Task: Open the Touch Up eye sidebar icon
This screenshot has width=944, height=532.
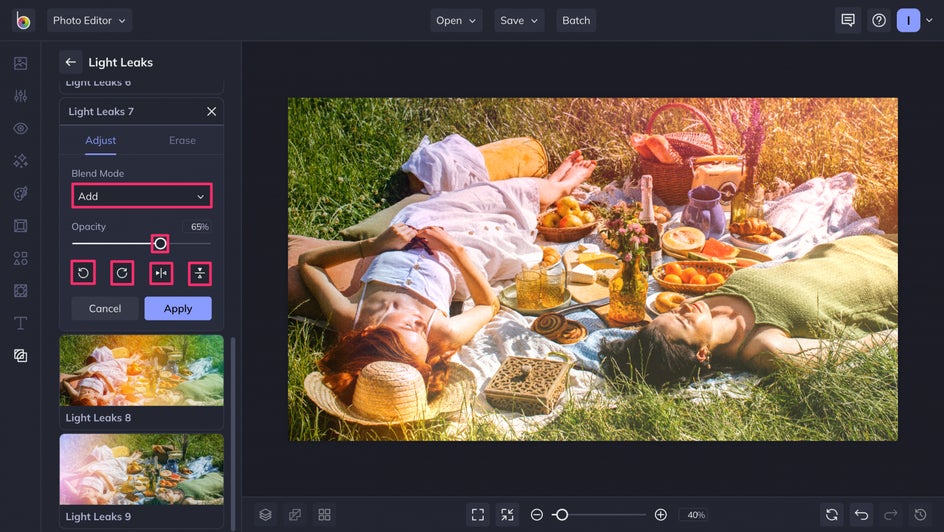Action: click(20, 128)
